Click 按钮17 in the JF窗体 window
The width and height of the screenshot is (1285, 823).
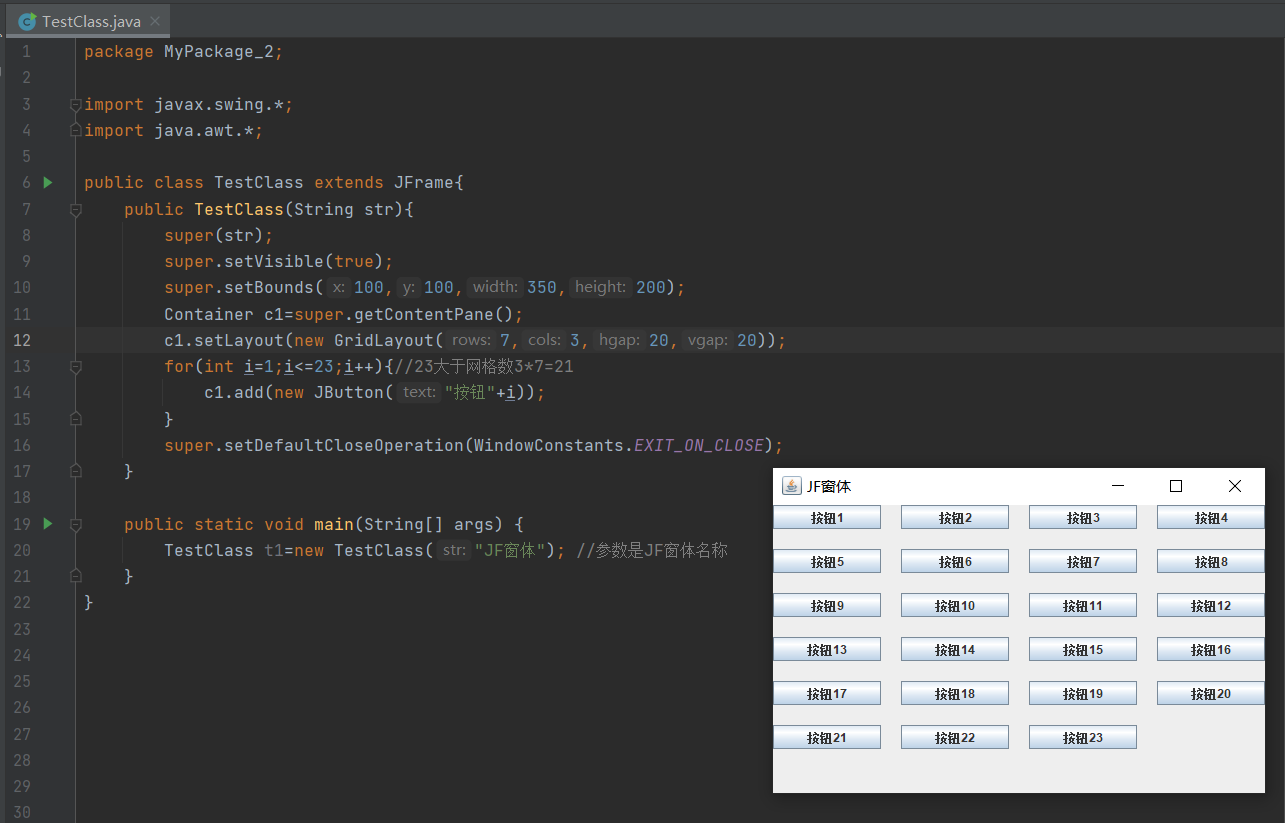(827, 693)
